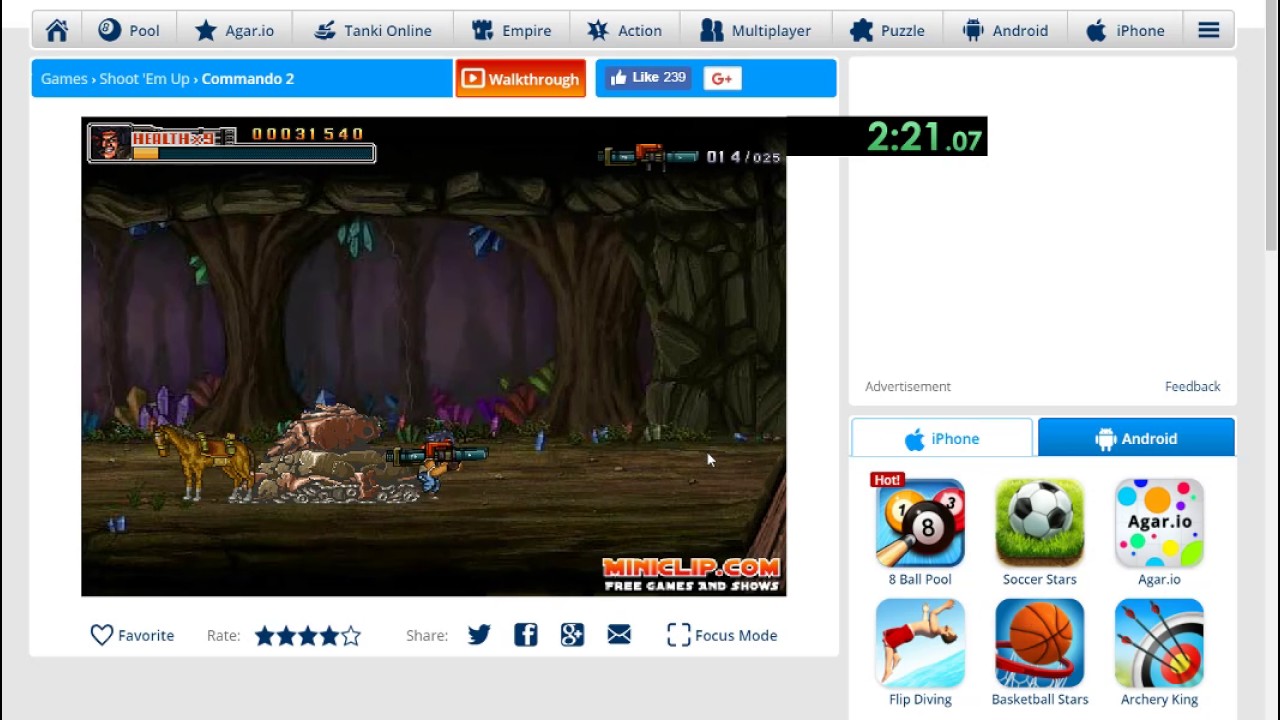This screenshot has height=720, width=1280.
Task: Rate the game three stars
Action: [308, 635]
